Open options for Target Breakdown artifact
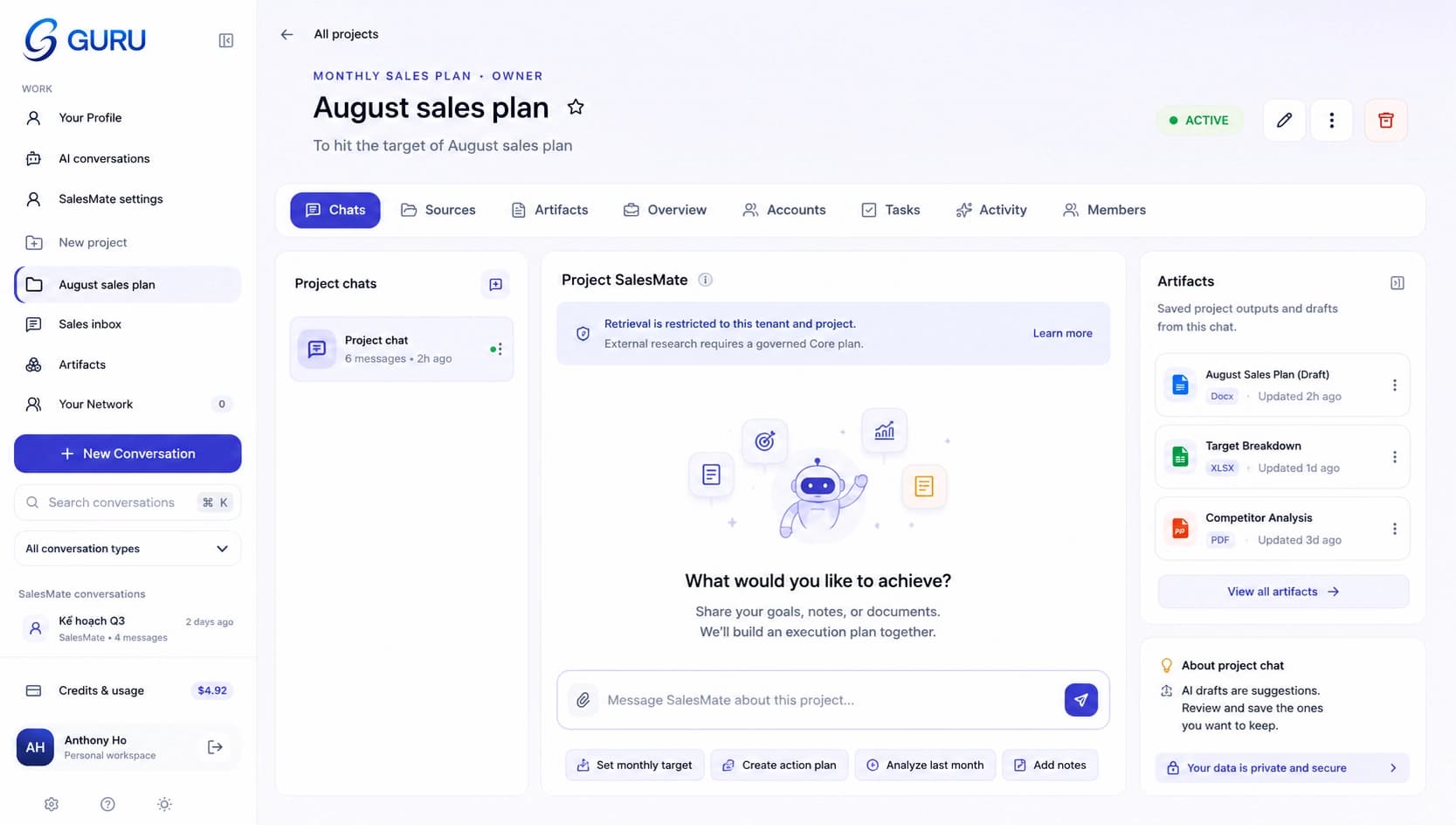This screenshot has height=825, width=1456. [1394, 457]
